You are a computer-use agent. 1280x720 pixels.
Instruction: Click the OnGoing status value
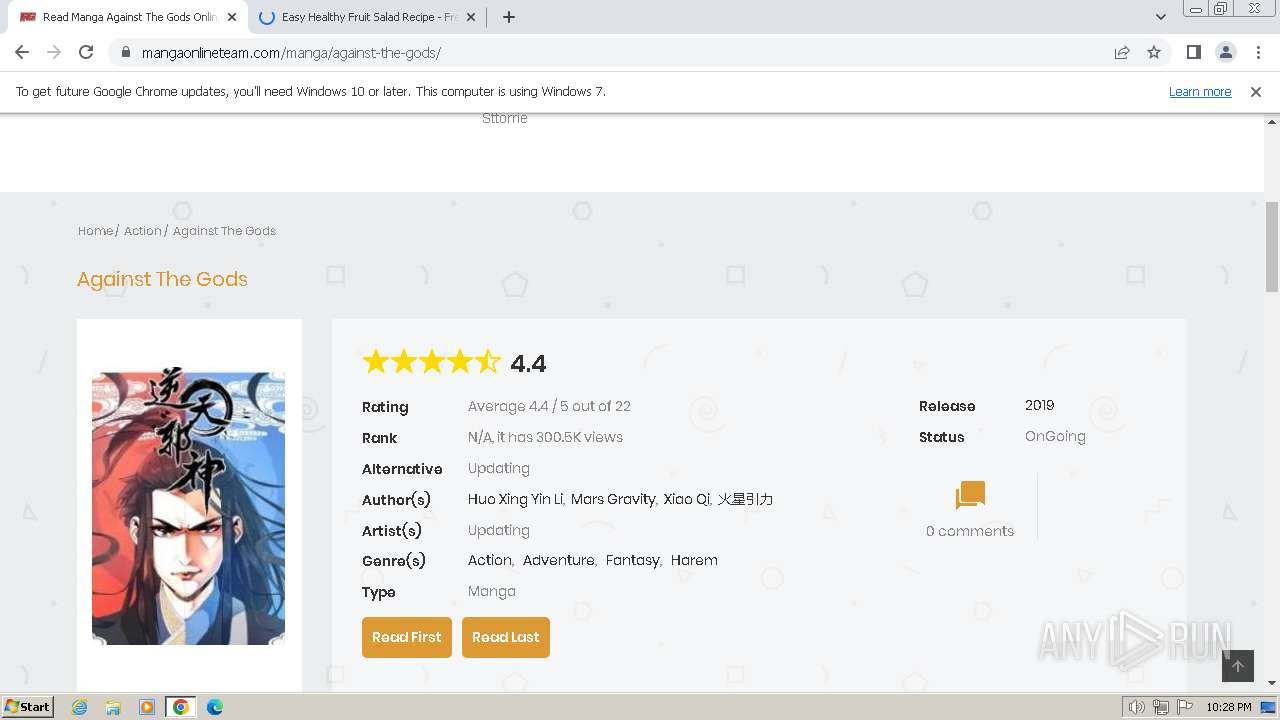coord(1055,436)
